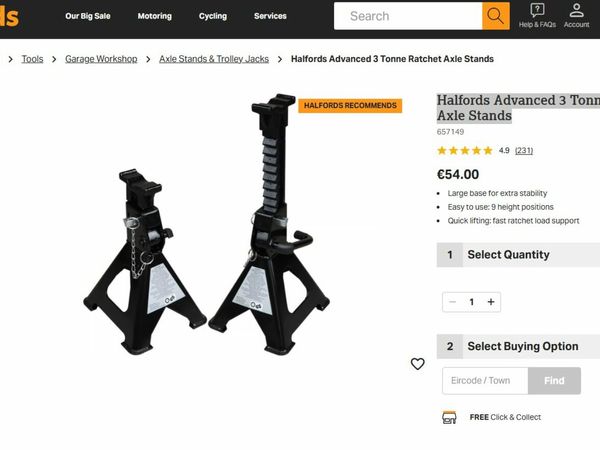Open the 231 reviews link
The image size is (600, 450).
click(524, 150)
